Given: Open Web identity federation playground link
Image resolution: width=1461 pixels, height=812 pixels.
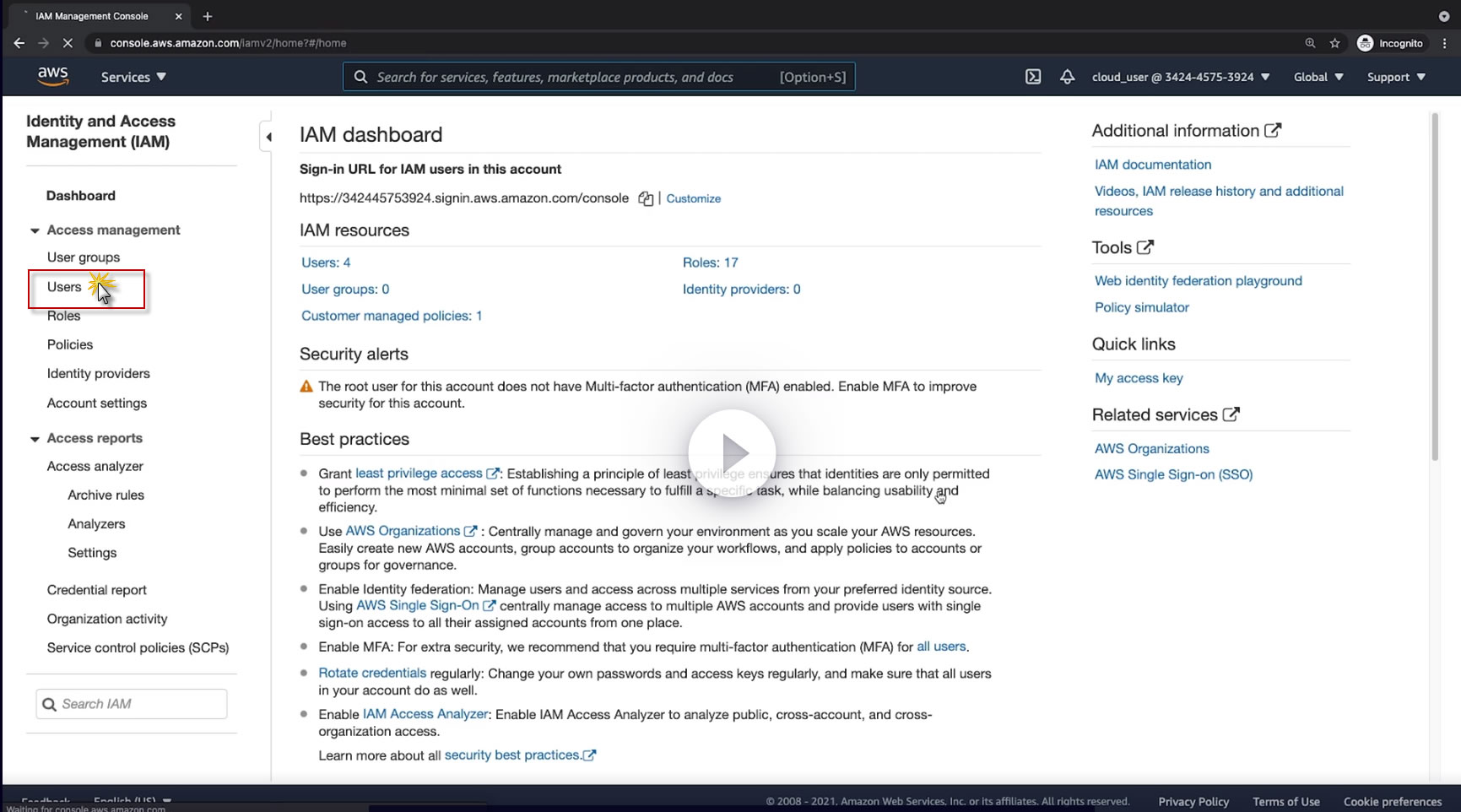Looking at the screenshot, I should coord(1199,281).
